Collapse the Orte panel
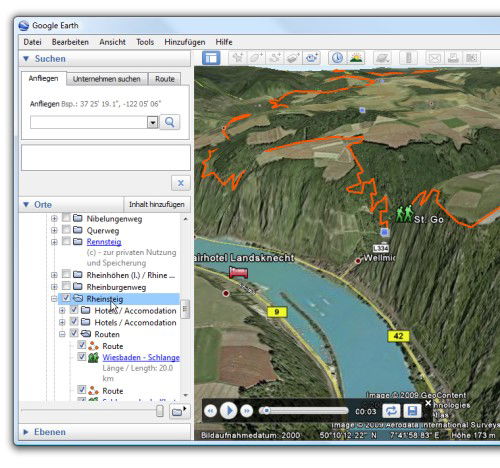 coord(26,205)
